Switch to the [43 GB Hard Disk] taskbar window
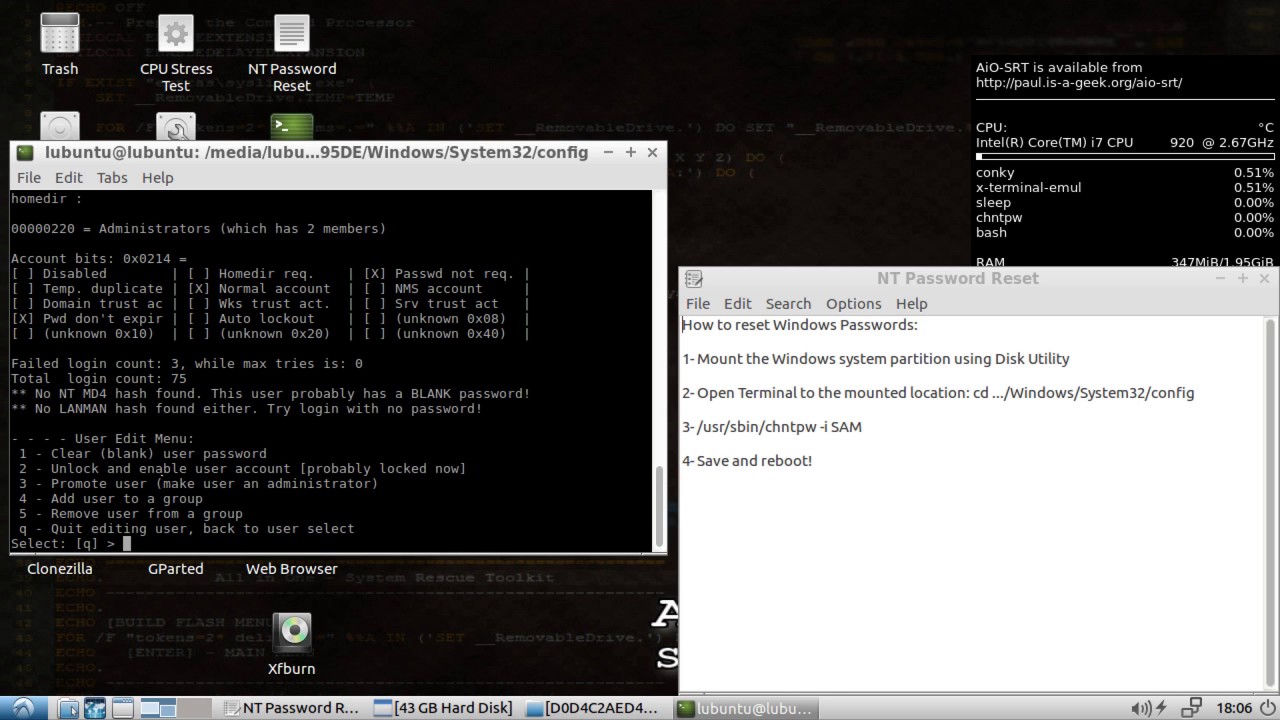This screenshot has height=720, width=1280. [444, 708]
